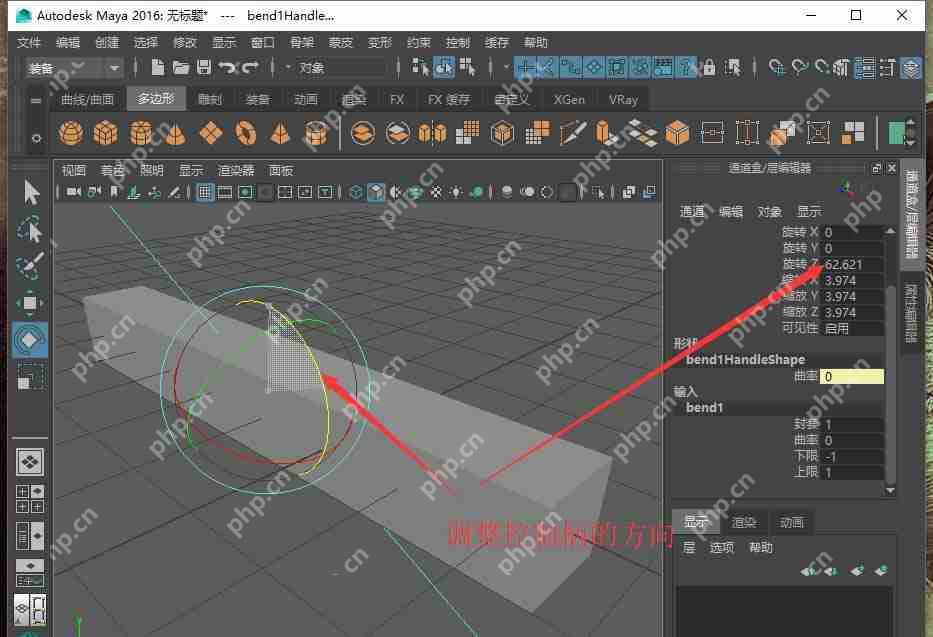933x637 pixels.
Task: Open the channel box 通道 menu
Action: 692,211
